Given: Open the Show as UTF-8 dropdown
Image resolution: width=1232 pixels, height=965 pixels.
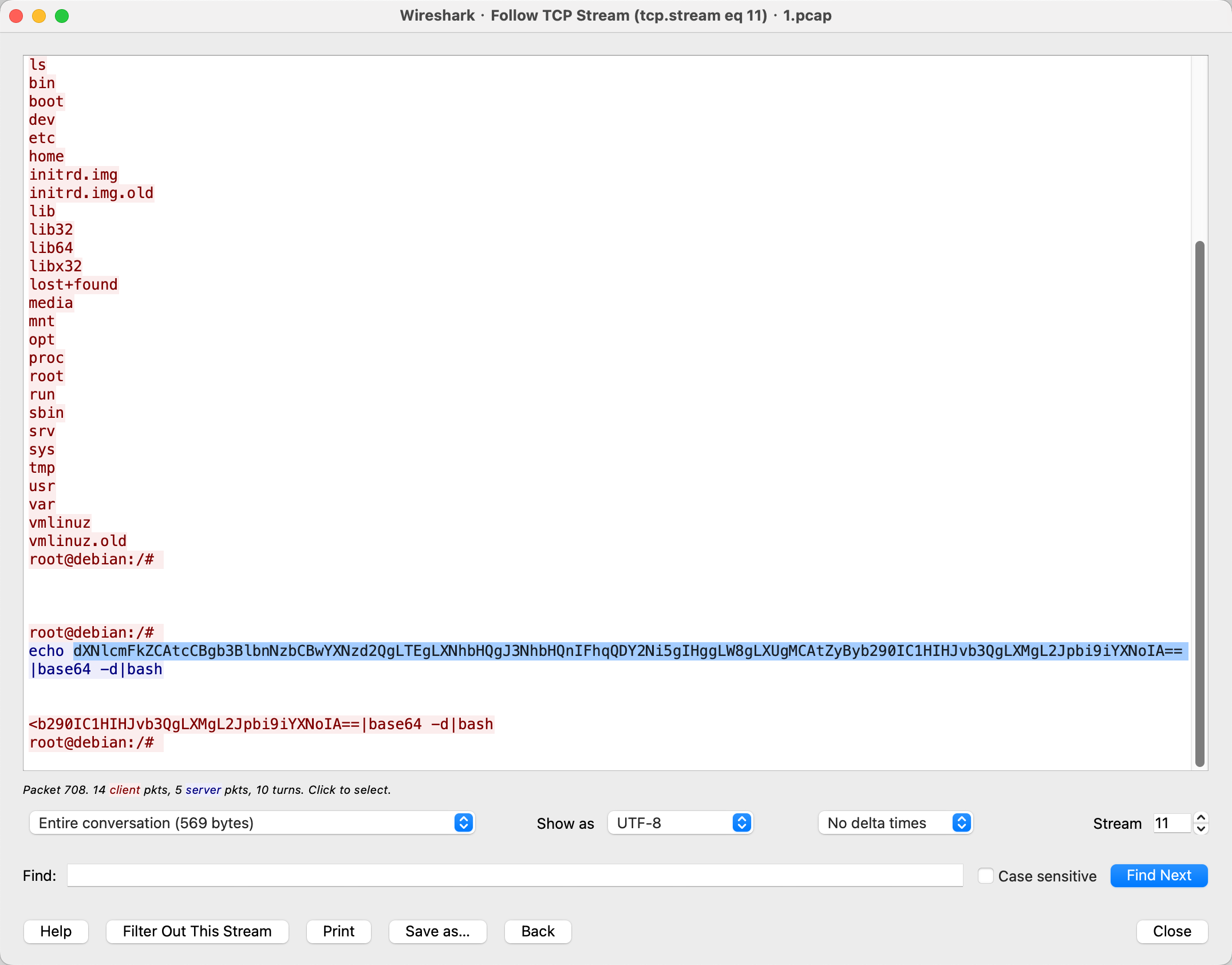Looking at the screenshot, I should coord(680,823).
